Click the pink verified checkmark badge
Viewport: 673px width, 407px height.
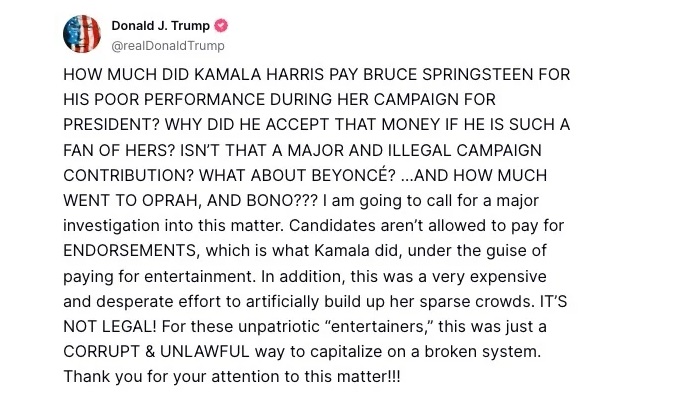(221, 26)
